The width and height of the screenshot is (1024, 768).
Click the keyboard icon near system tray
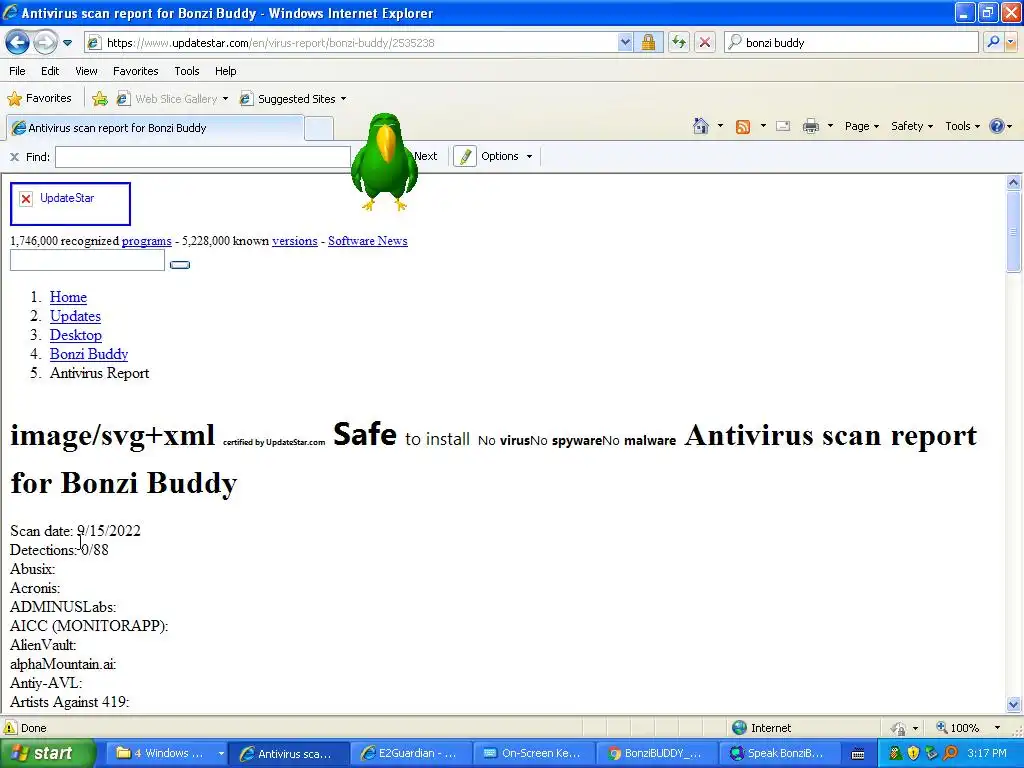pos(858,754)
